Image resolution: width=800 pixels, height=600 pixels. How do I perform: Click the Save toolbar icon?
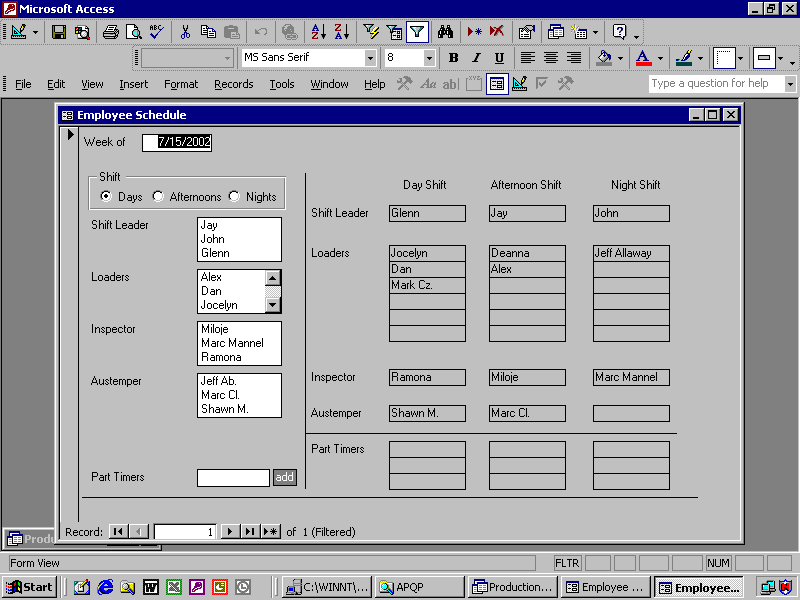pyautogui.click(x=59, y=32)
